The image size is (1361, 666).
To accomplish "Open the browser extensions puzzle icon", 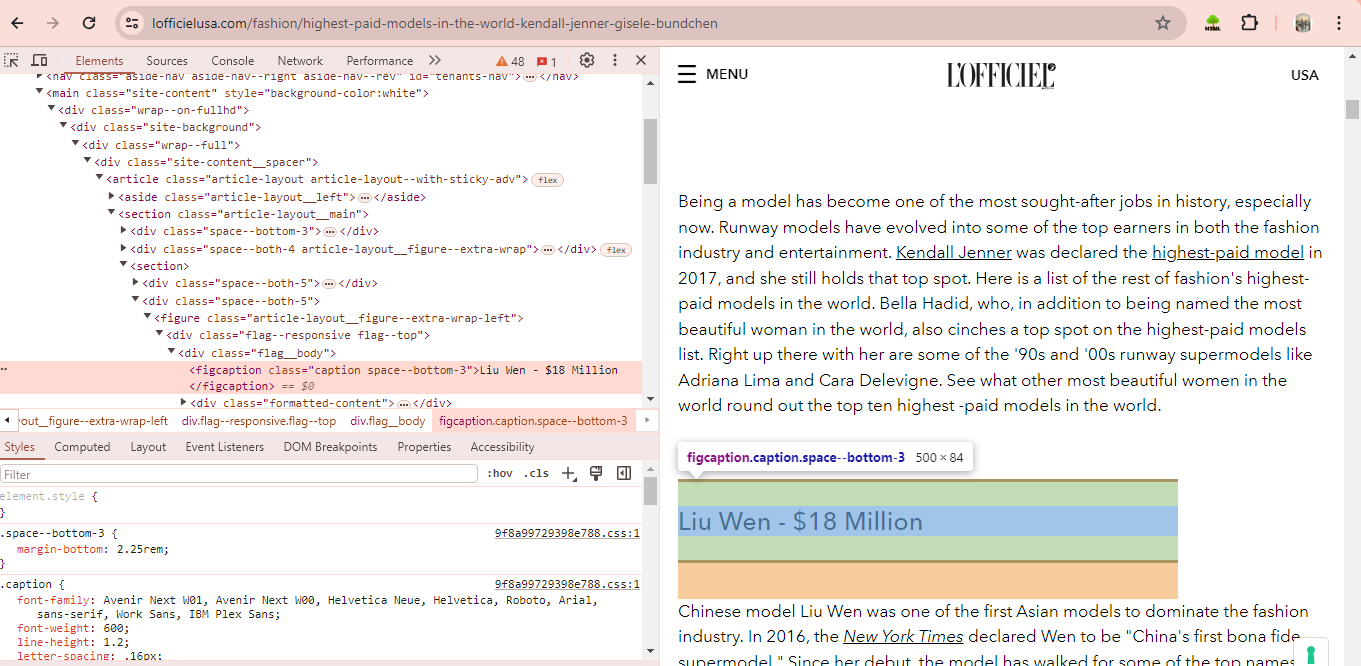I will pos(1249,23).
